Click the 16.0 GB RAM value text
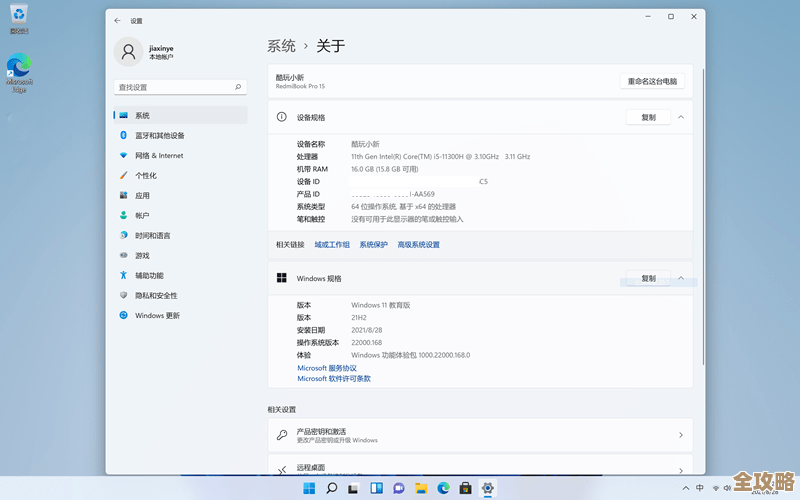This screenshot has width=800, height=500. 385,169
